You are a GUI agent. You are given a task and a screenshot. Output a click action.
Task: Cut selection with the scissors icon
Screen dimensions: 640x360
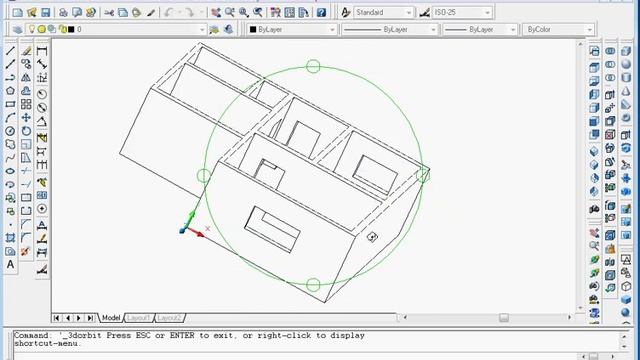[x=109, y=13]
